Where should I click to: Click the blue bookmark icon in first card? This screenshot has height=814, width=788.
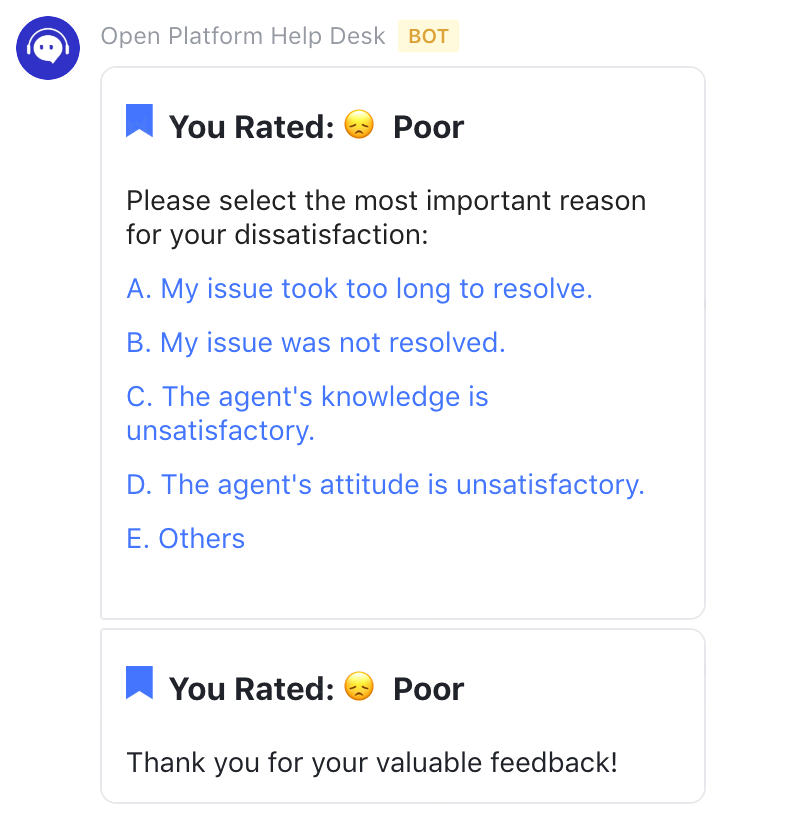139,121
